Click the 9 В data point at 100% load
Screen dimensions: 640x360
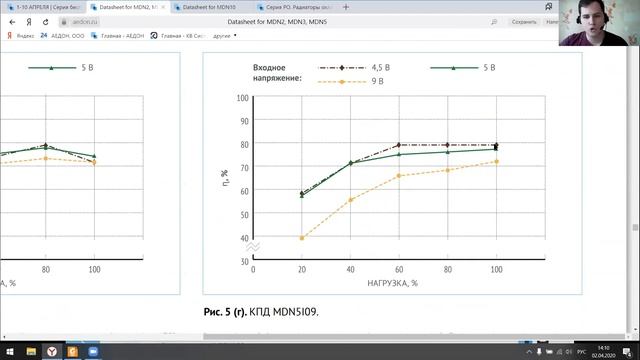[x=497, y=162]
